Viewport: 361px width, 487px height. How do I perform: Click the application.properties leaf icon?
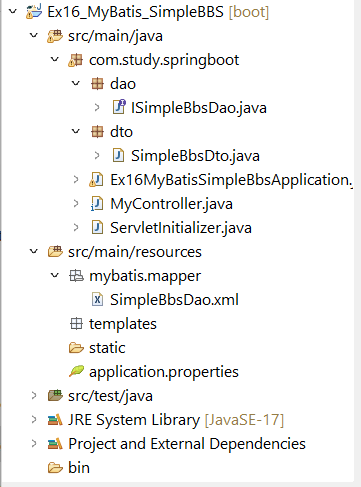click(x=76, y=371)
